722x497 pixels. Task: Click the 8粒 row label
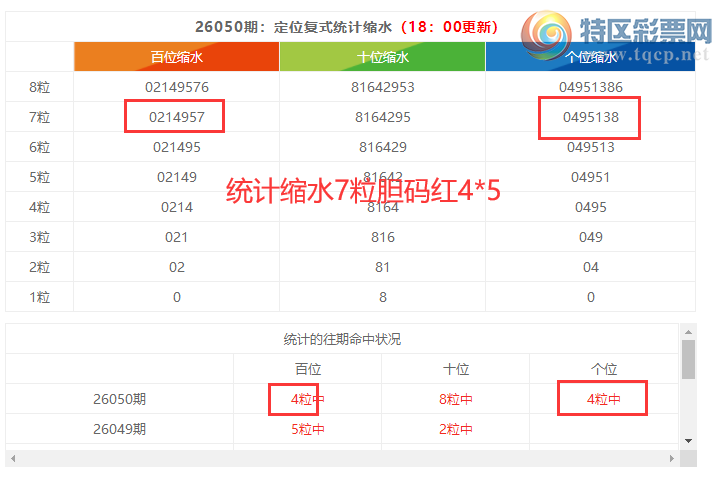40,87
